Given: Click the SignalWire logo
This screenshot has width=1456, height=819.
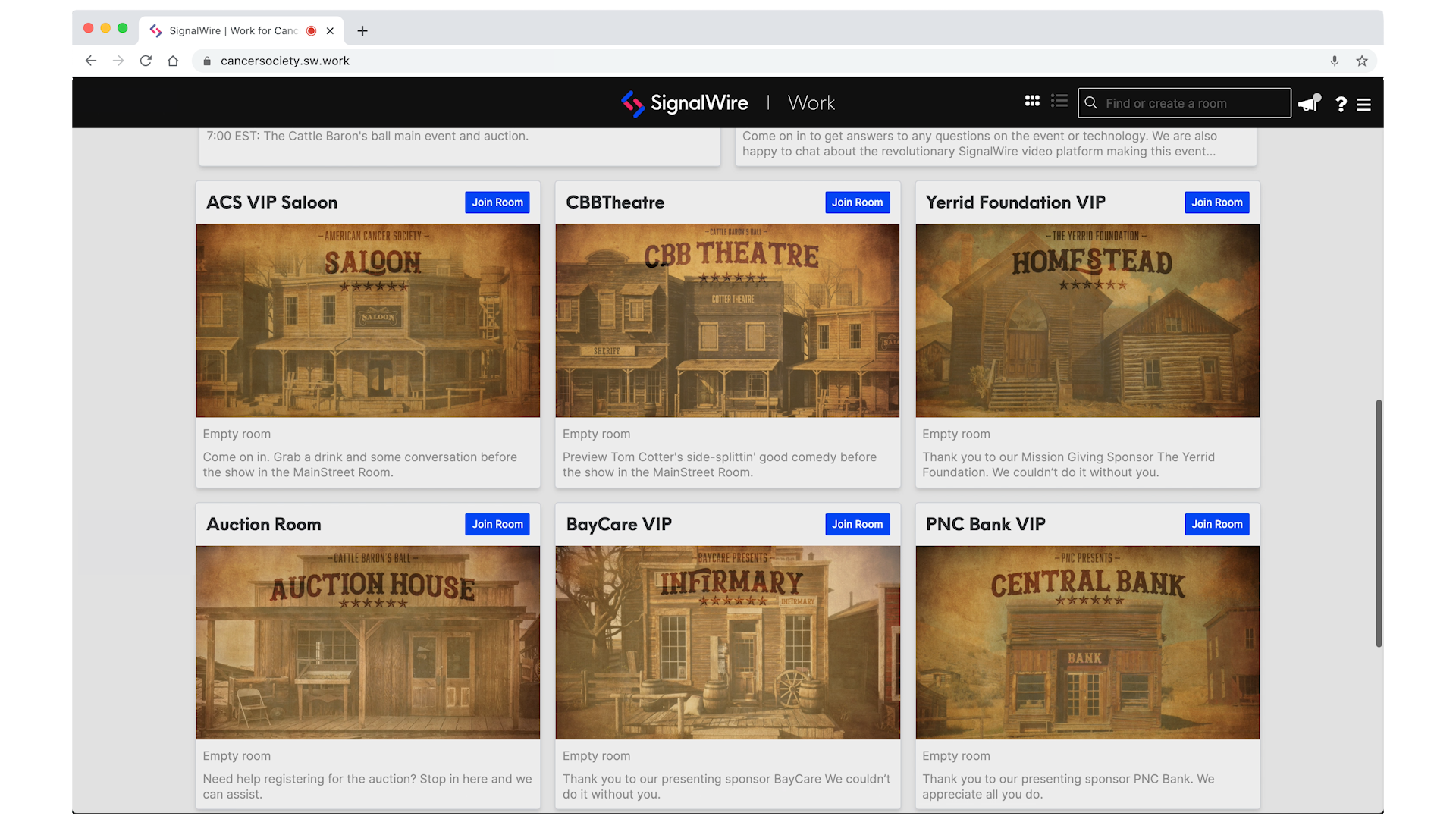Looking at the screenshot, I should [685, 103].
